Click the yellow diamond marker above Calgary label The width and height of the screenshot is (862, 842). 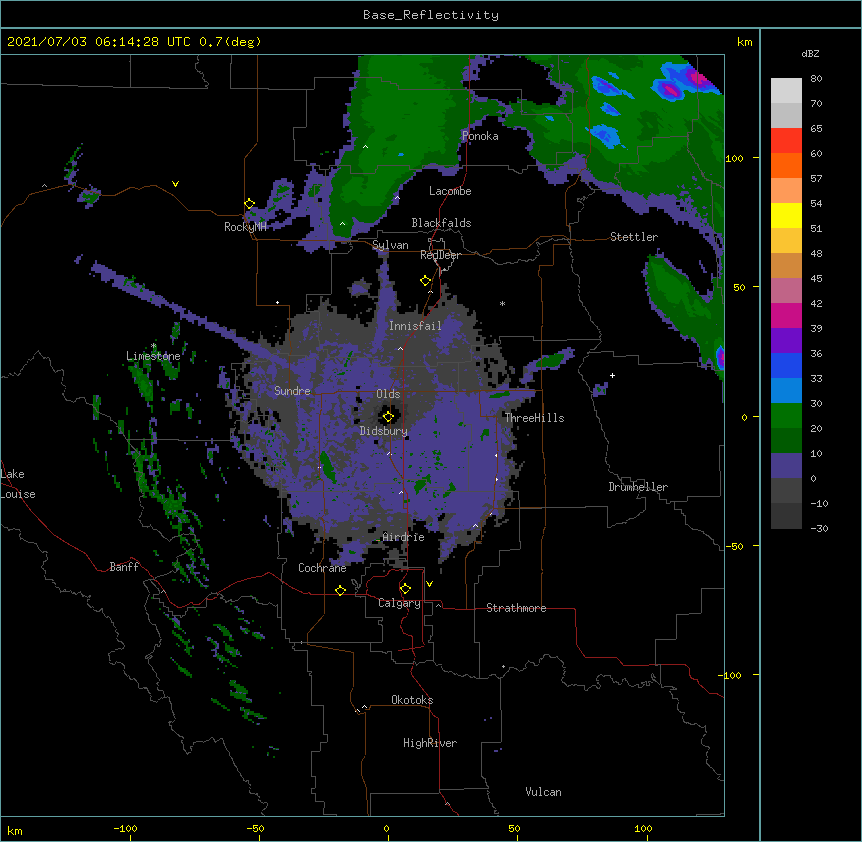[x=405, y=589]
